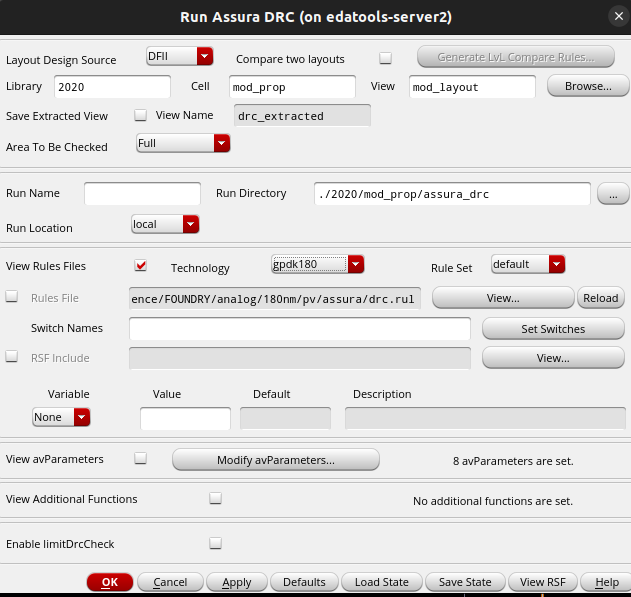The image size is (631, 597).
Task: Enable View avParameters checkbox
Action: coord(140,458)
